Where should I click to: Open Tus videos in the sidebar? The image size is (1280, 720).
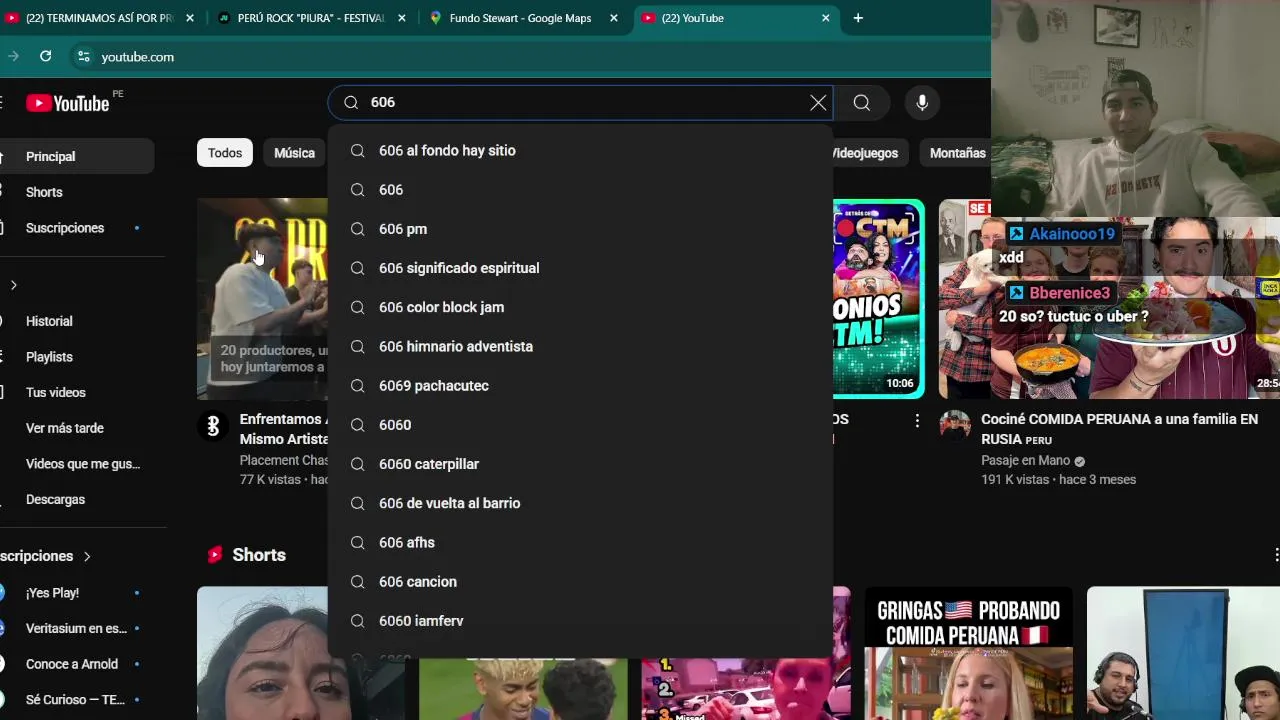point(77,393)
